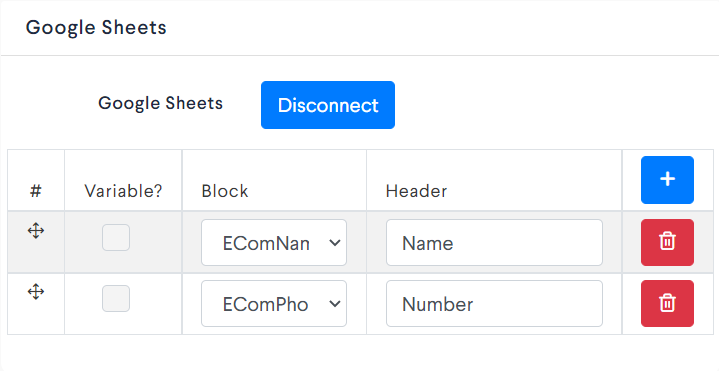Enable Variable checkbox in the Number row
This screenshot has width=719, height=371.
click(116, 299)
